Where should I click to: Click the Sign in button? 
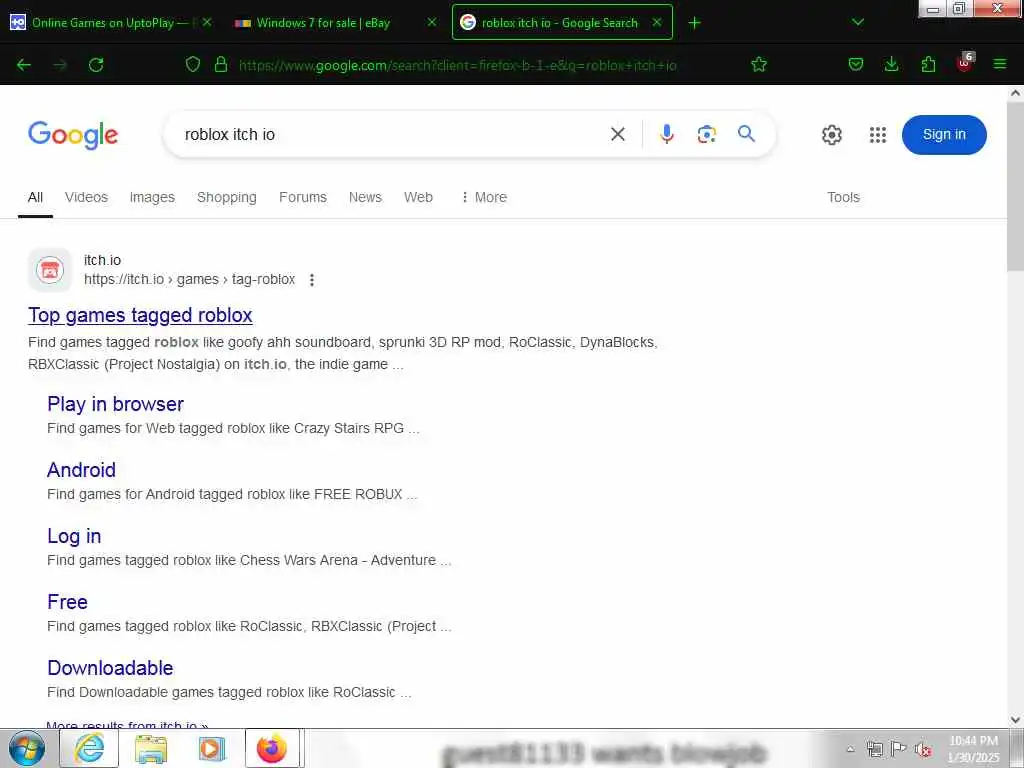[x=944, y=135]
